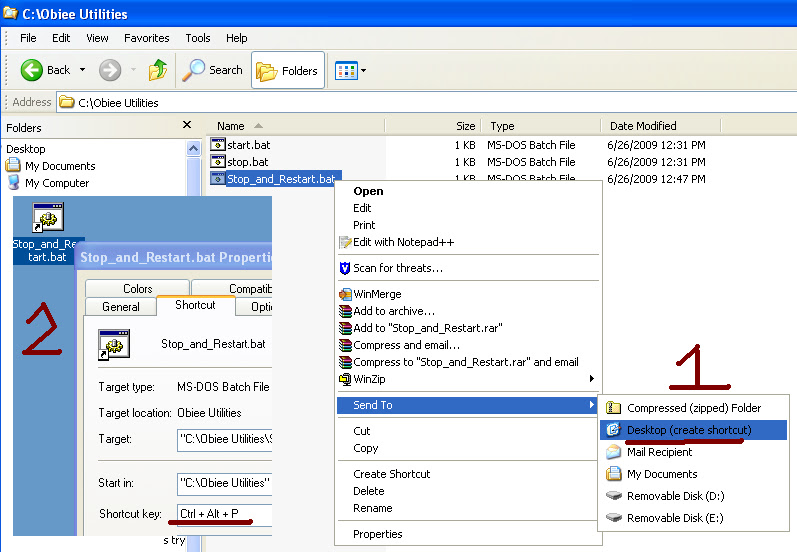Click the green Back arrow icon

pyautogui.click(x=32, y=70)
